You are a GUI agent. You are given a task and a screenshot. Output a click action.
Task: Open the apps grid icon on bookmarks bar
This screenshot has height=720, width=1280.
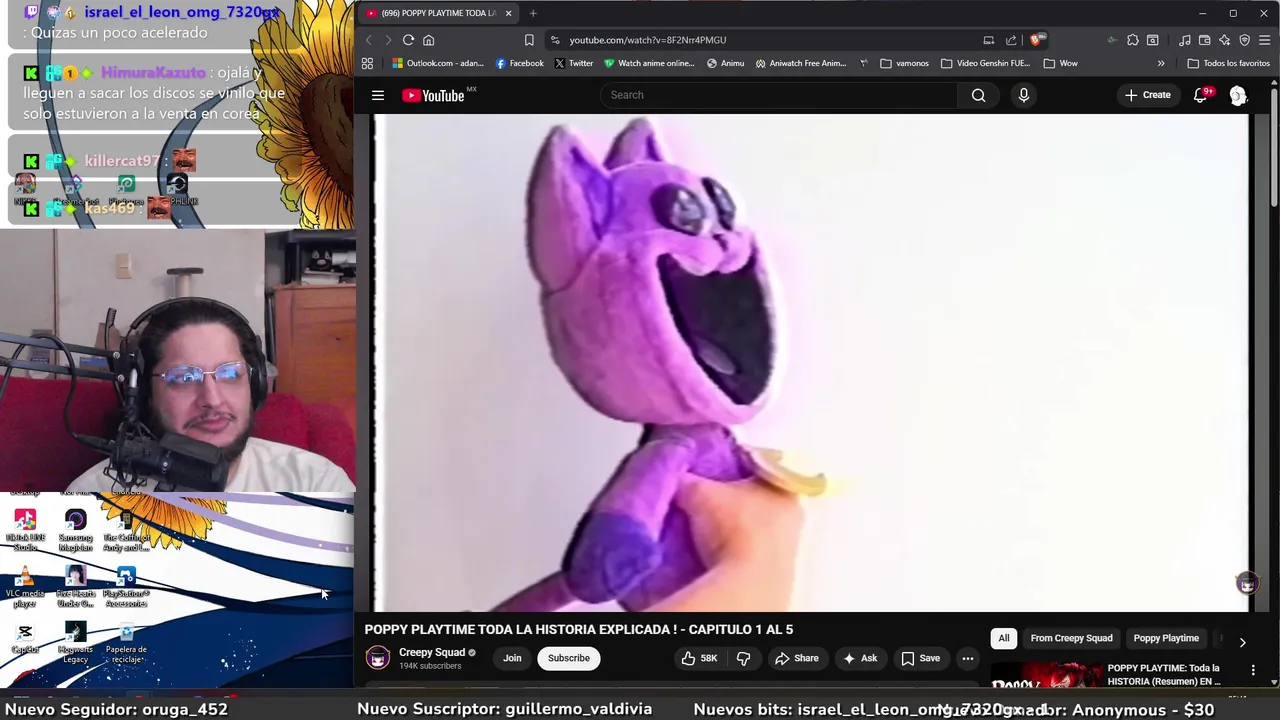pos(367,63)
